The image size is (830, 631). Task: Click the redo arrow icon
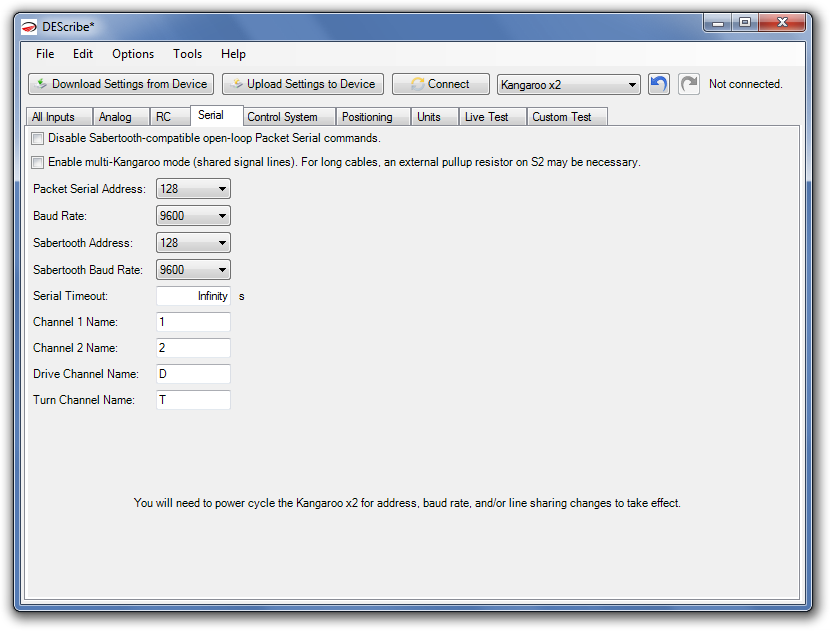point(688,84)
